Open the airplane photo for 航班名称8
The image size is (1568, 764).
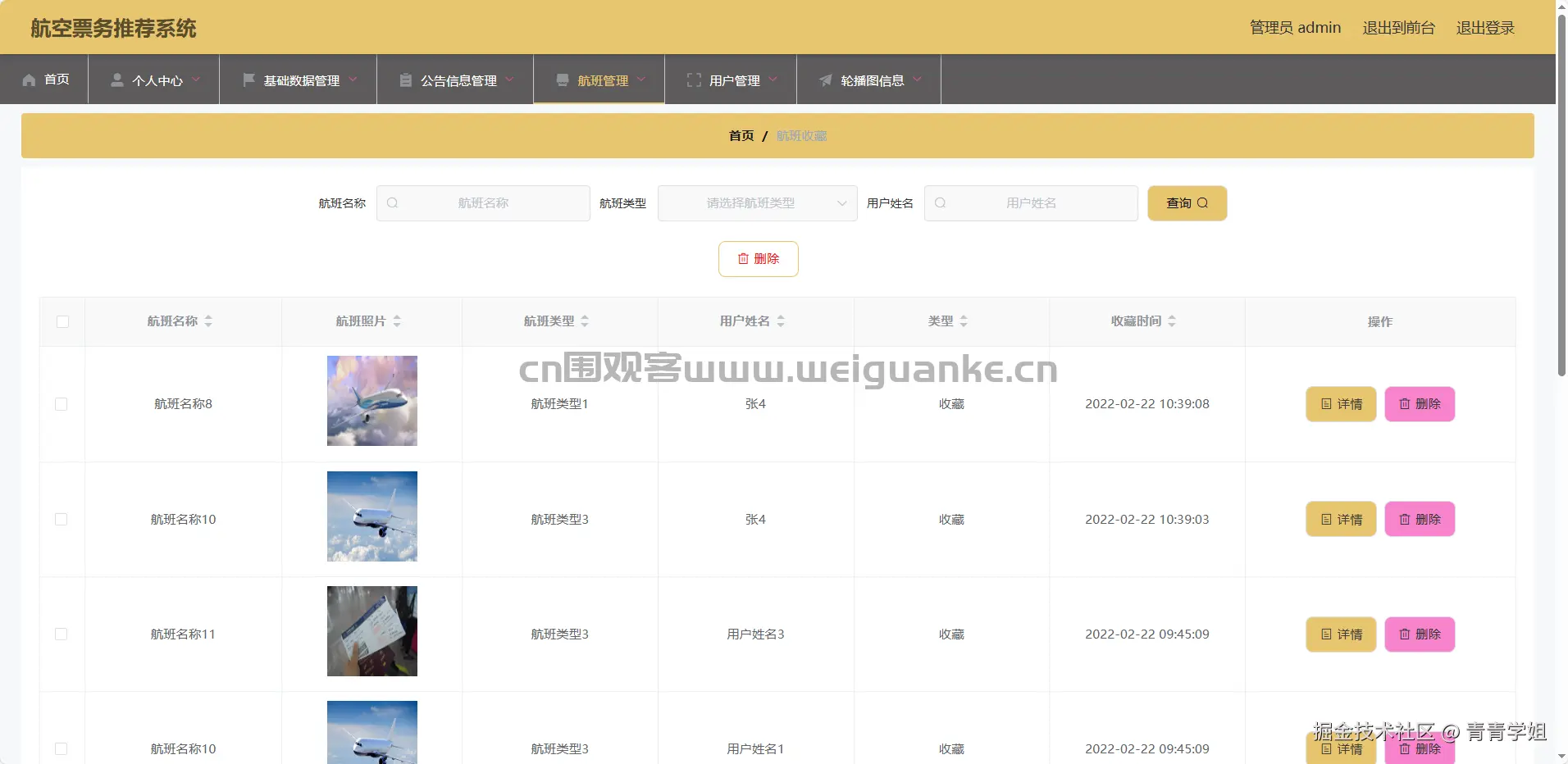pyautogui.click(x=372, y=401)
